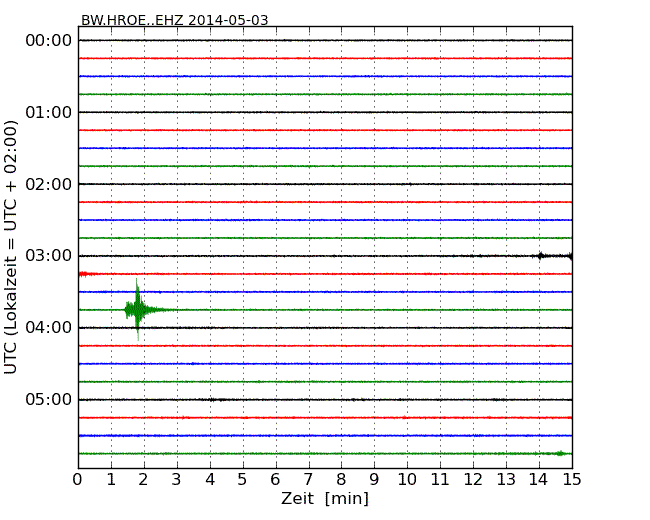The height and width of the screenshot is (520, 650).
Task: Click the x-axis tick label "14"
Action: click(538, 480)
